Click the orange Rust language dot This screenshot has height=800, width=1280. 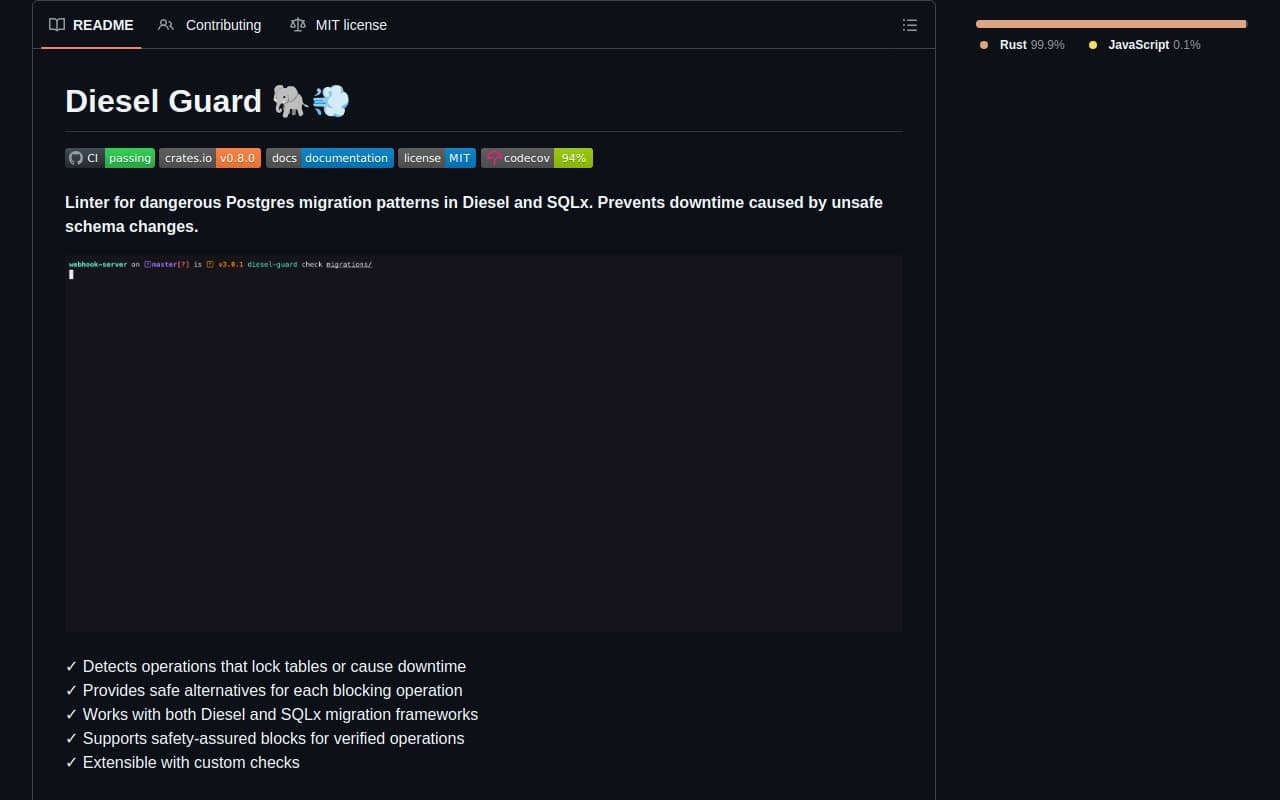984,45
